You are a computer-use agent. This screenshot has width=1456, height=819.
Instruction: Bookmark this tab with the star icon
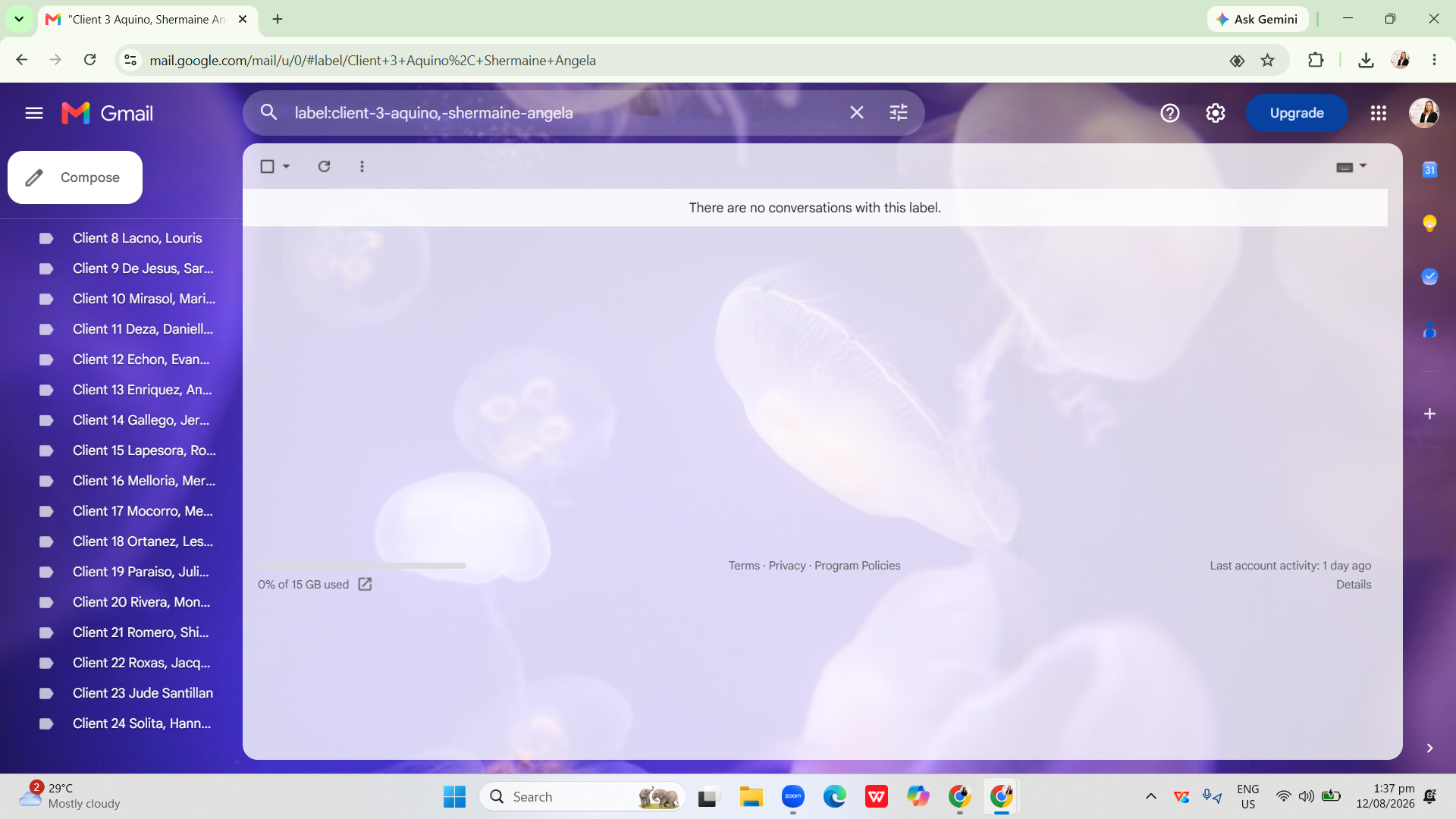click(1267, 61)
